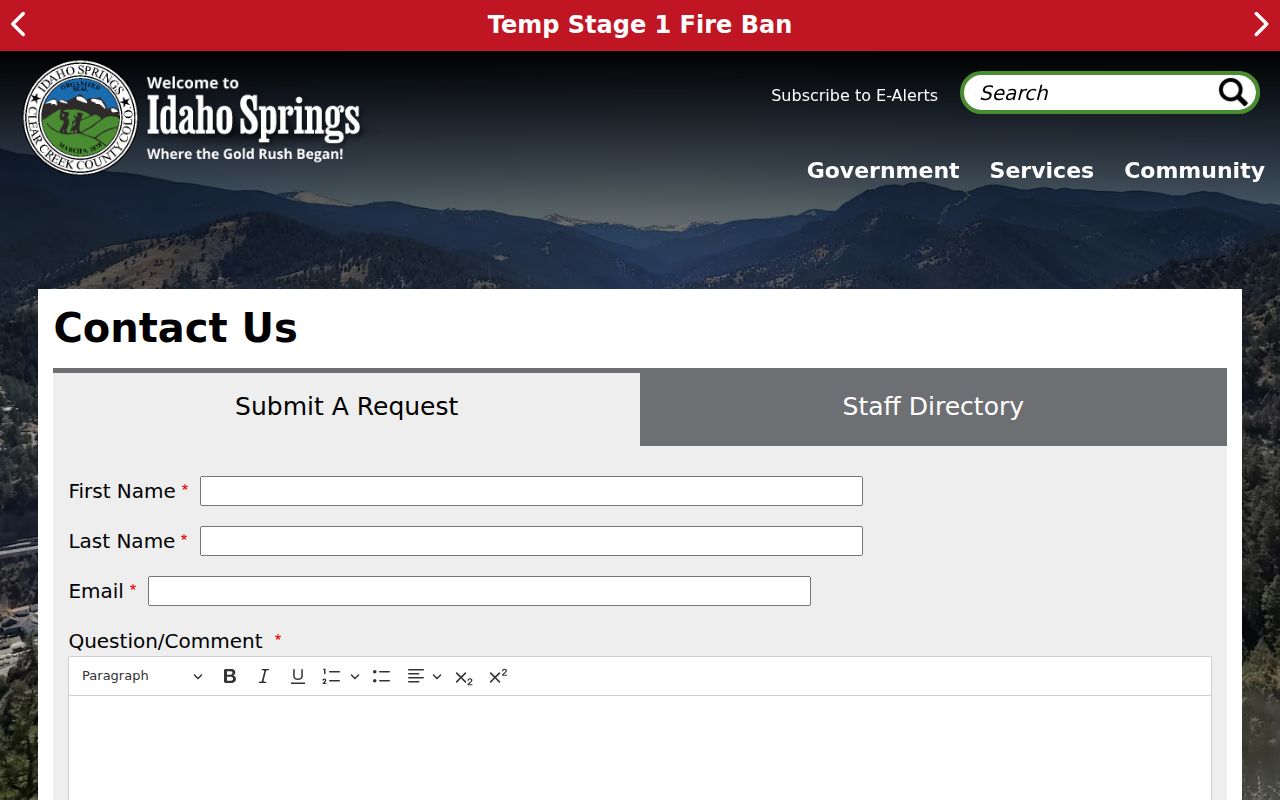Click the Contact Us heading
Viewport: 1280px width, 800px height.
[x=176, y=328]
